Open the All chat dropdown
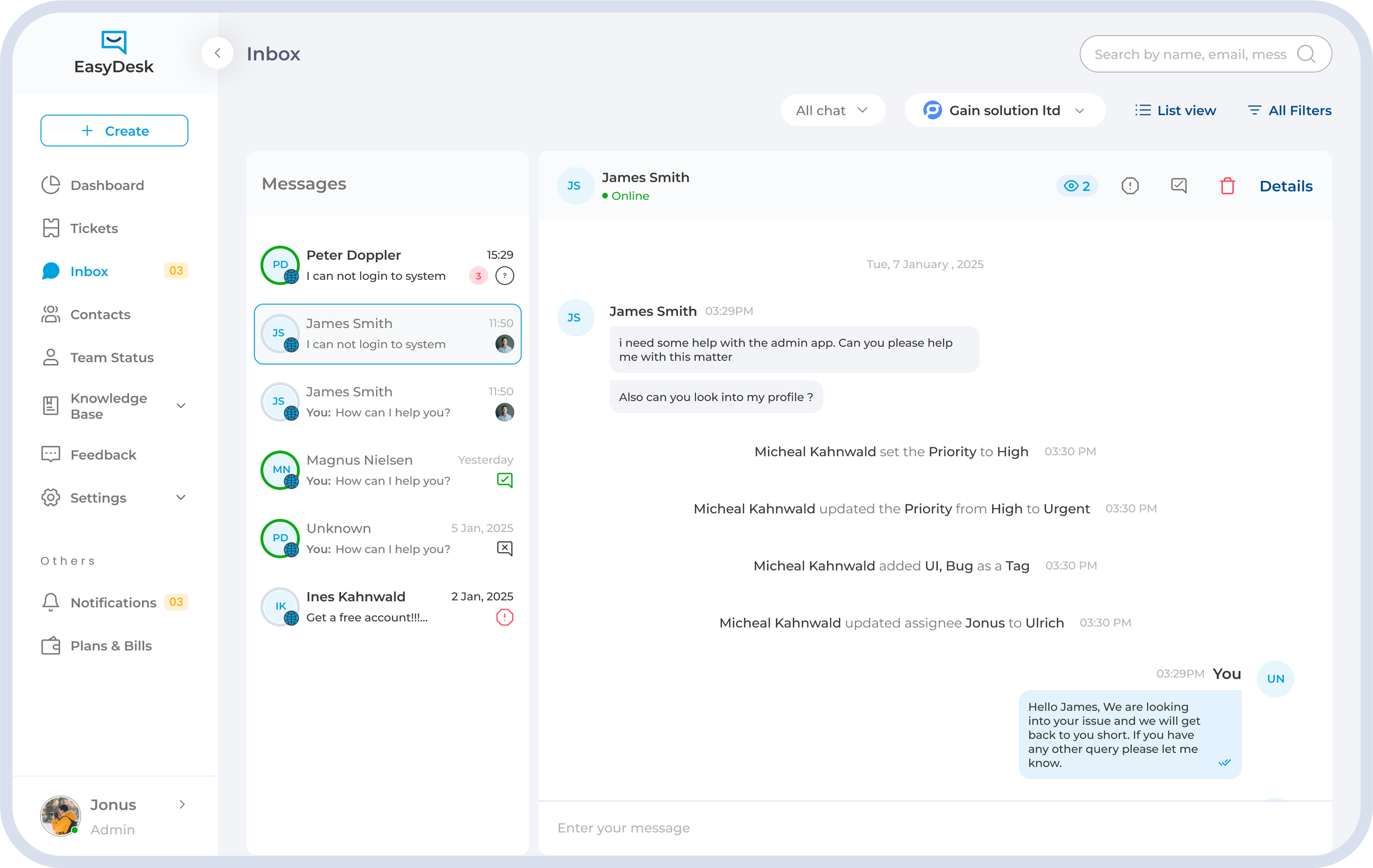This screenshot has width=1373, height=868. coord(832,110)
